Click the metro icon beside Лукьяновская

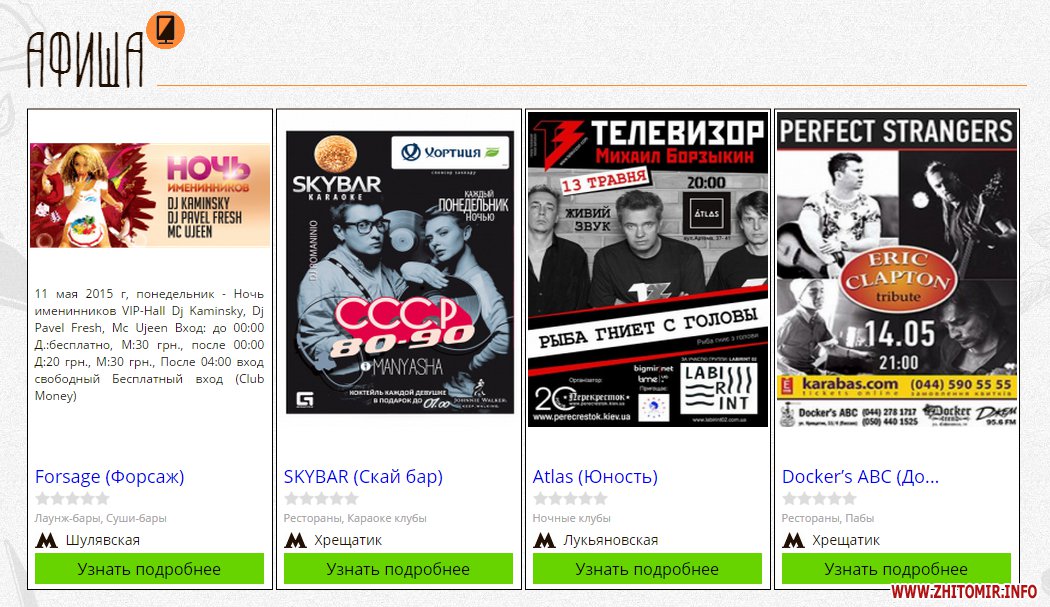tap(544, 540)
